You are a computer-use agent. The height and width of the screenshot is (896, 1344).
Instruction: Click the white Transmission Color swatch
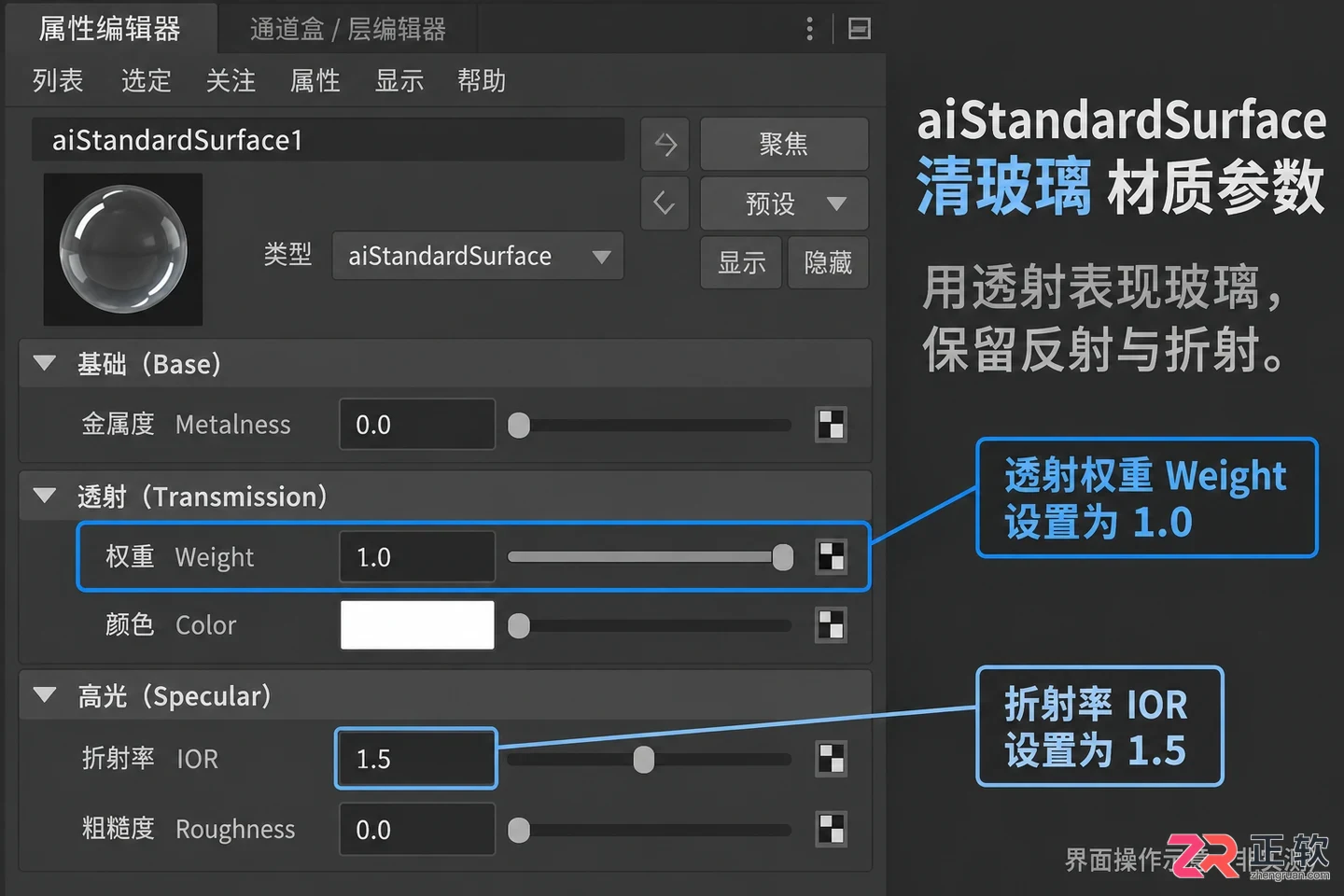[417, 624]
